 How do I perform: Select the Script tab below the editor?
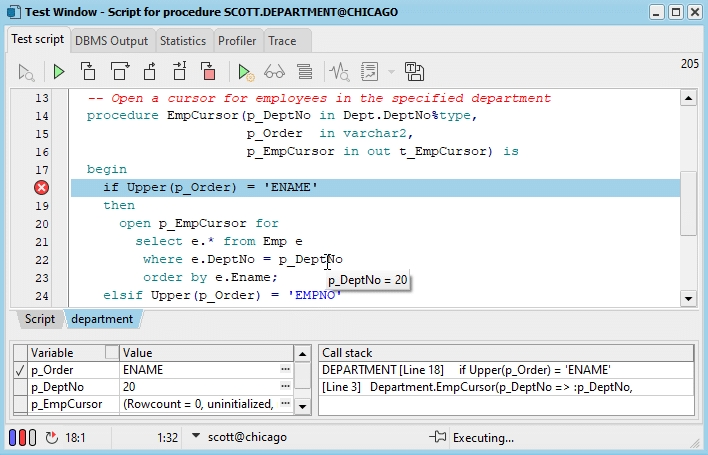tap(40, 319)
